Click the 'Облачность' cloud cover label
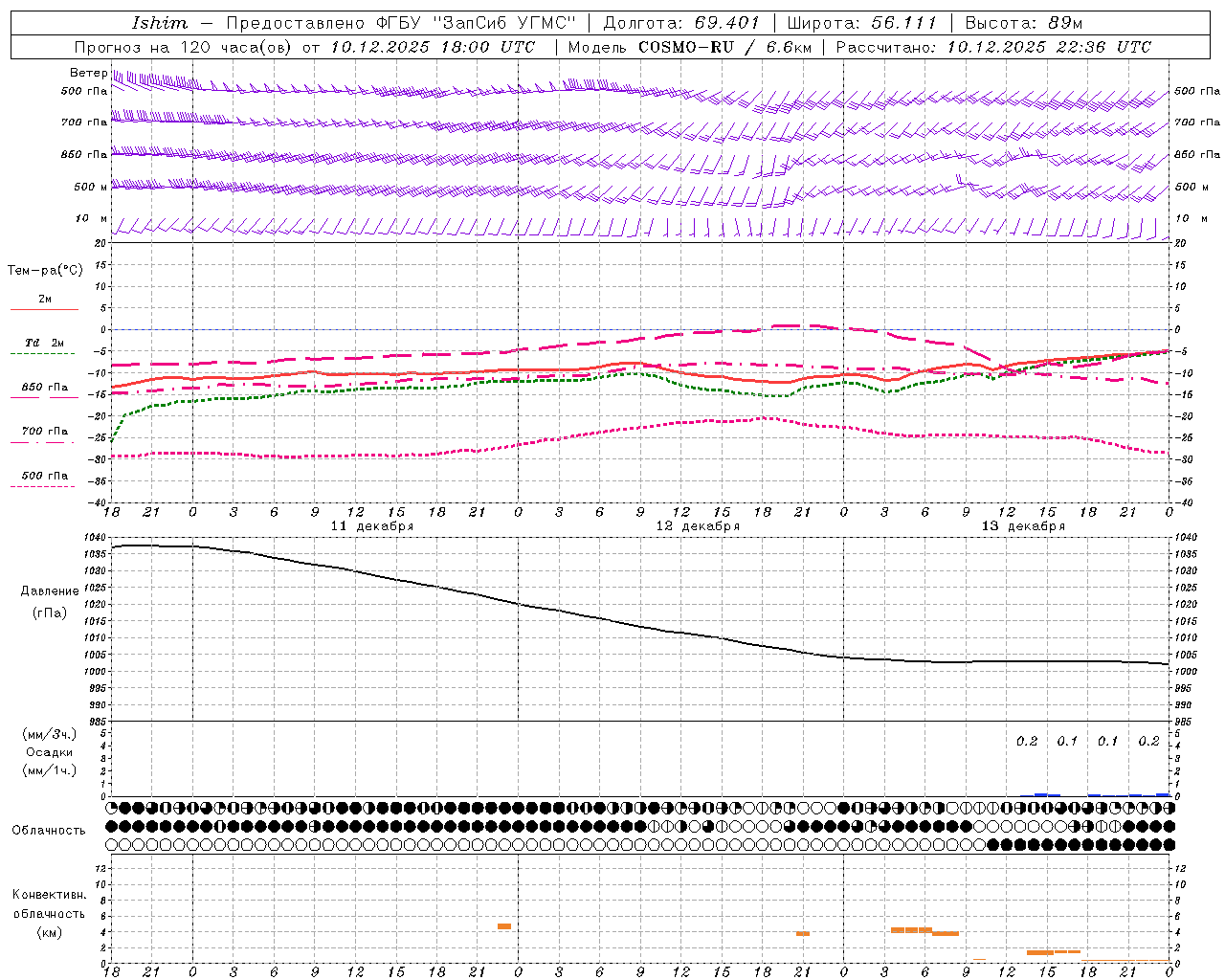The width and height of the screenshot is (1225, 980). [49, 831]
